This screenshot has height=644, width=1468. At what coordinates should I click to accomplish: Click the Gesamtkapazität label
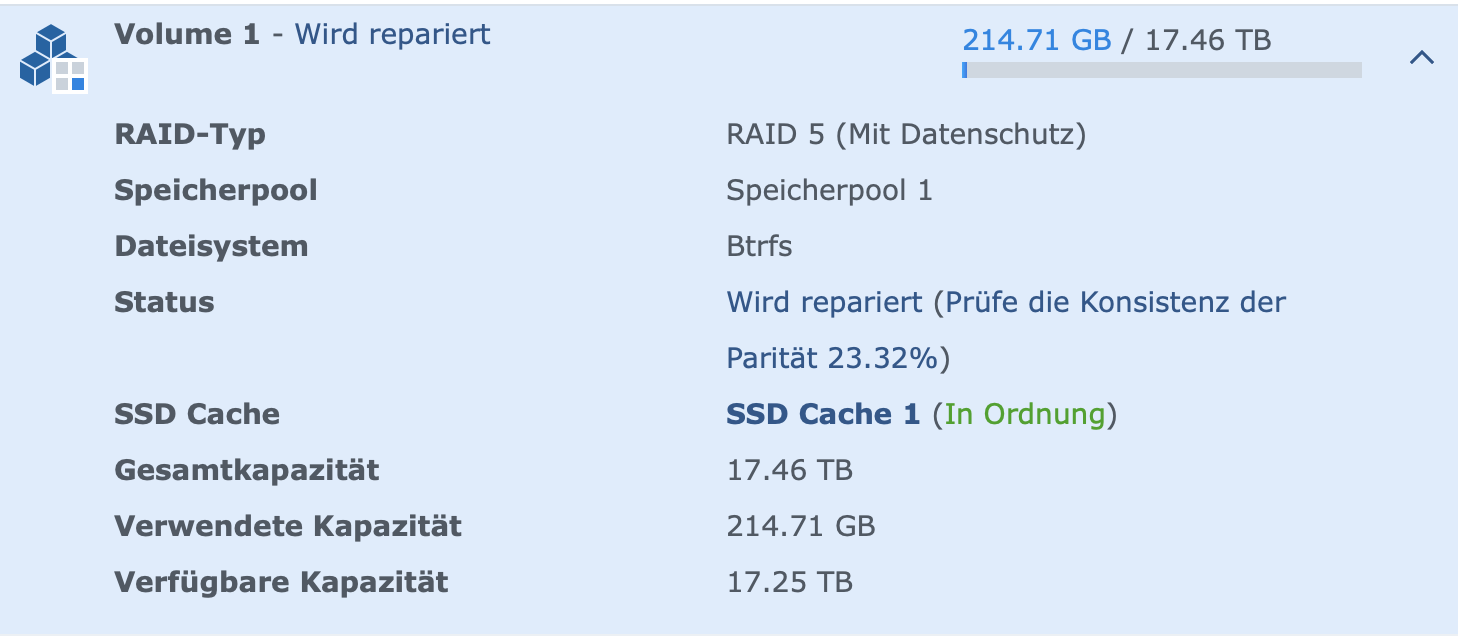coord(247,470)
